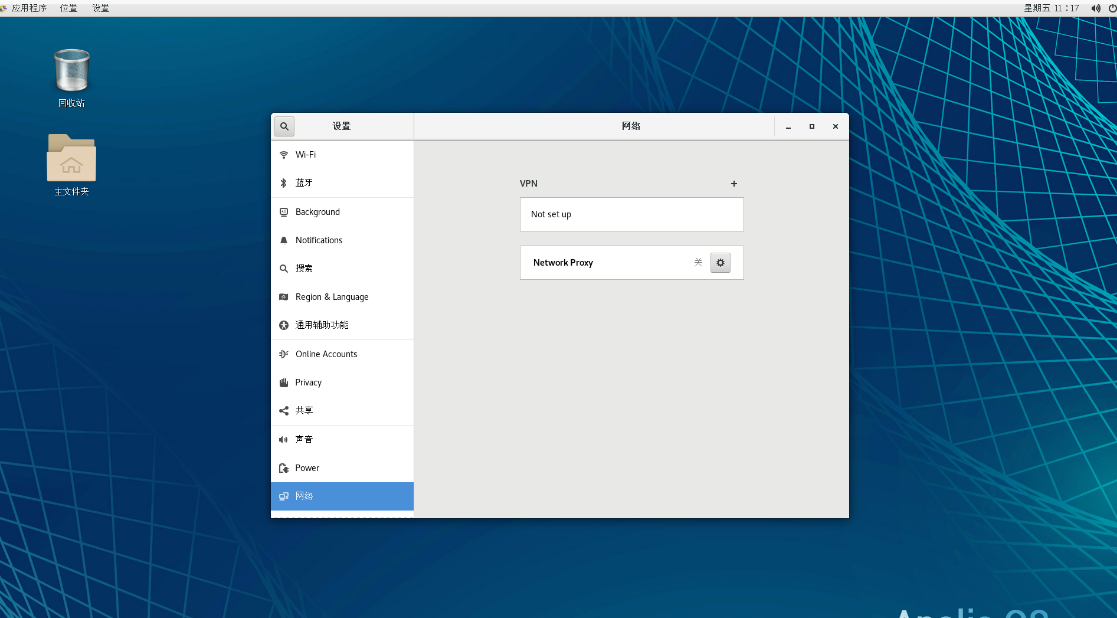Viewport: 1117px width, 618px height.
Task: Click the clock in the top bar
Action: pyautogui.click(x=1051, y=7)
